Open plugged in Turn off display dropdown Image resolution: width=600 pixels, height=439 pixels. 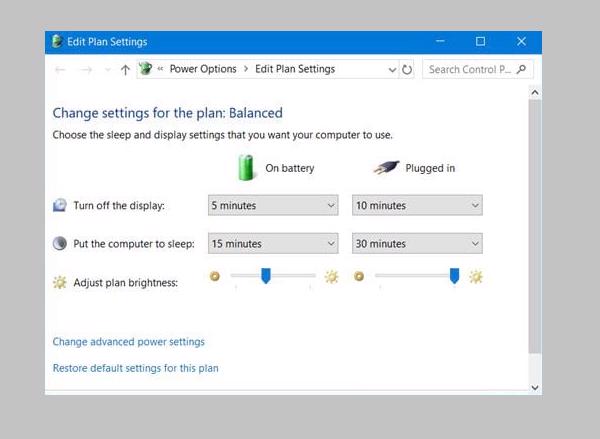[417, 205]
